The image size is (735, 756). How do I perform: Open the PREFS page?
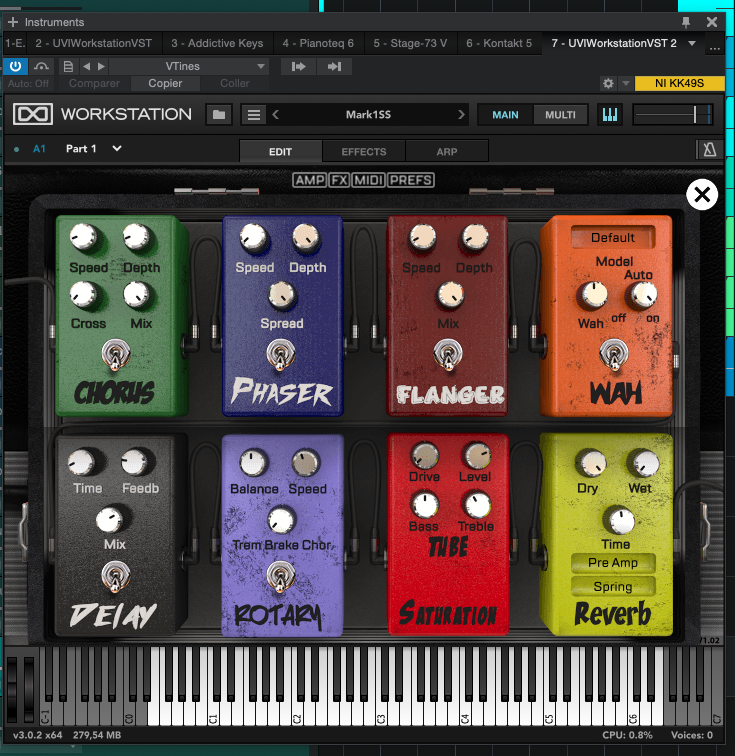click(x=410, y=180)
